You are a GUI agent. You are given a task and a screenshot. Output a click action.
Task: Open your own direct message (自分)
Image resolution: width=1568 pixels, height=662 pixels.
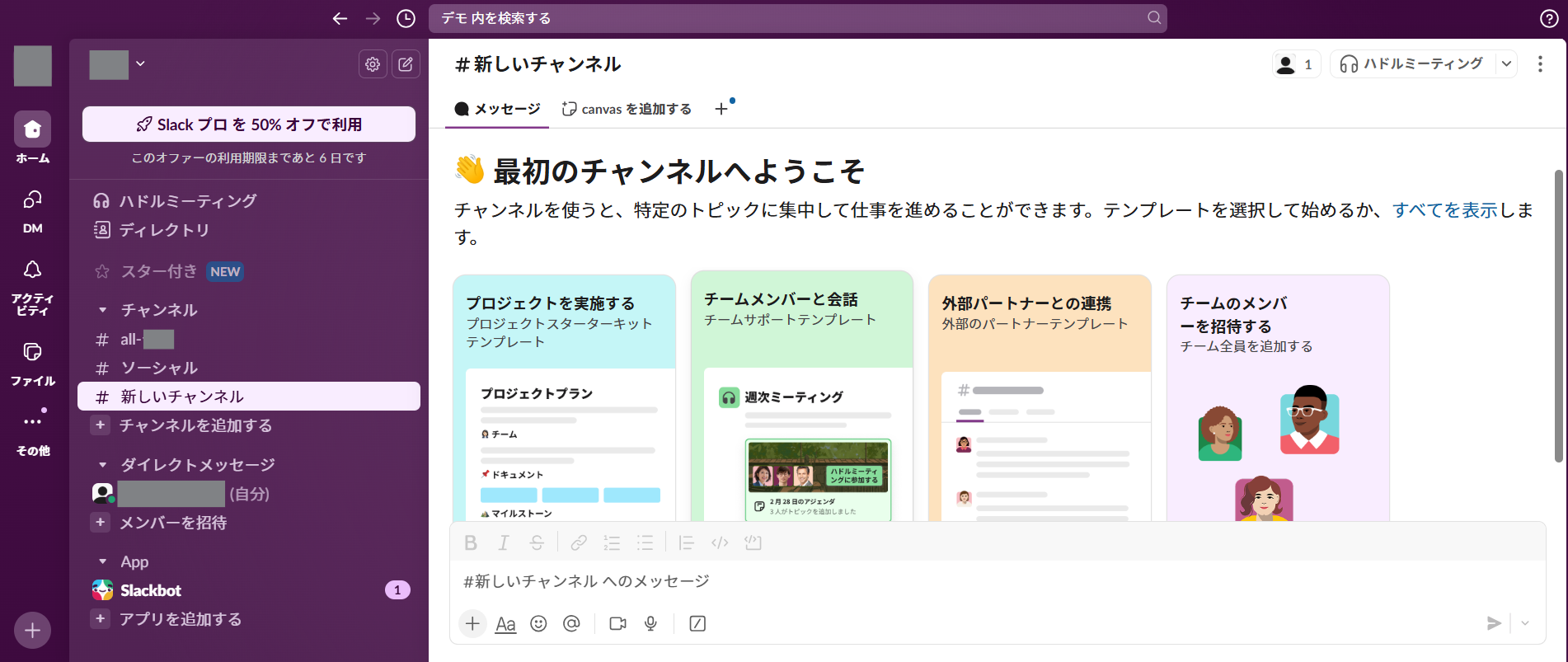click(x=249, y=494)
